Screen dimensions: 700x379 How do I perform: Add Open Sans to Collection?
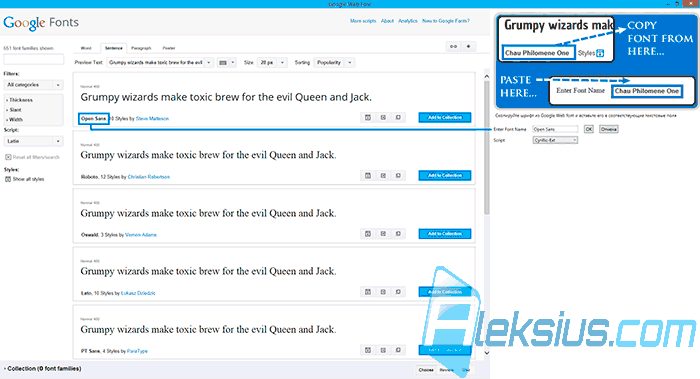point(445,117)
